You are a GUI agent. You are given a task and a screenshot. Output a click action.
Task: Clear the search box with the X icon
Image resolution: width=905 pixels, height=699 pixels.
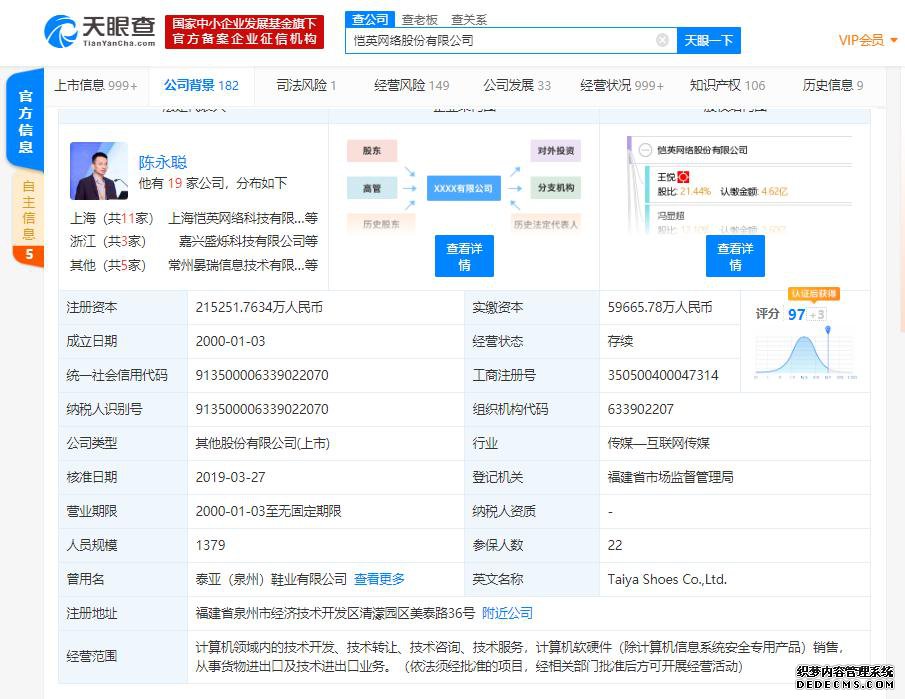(x=662, y=40)
